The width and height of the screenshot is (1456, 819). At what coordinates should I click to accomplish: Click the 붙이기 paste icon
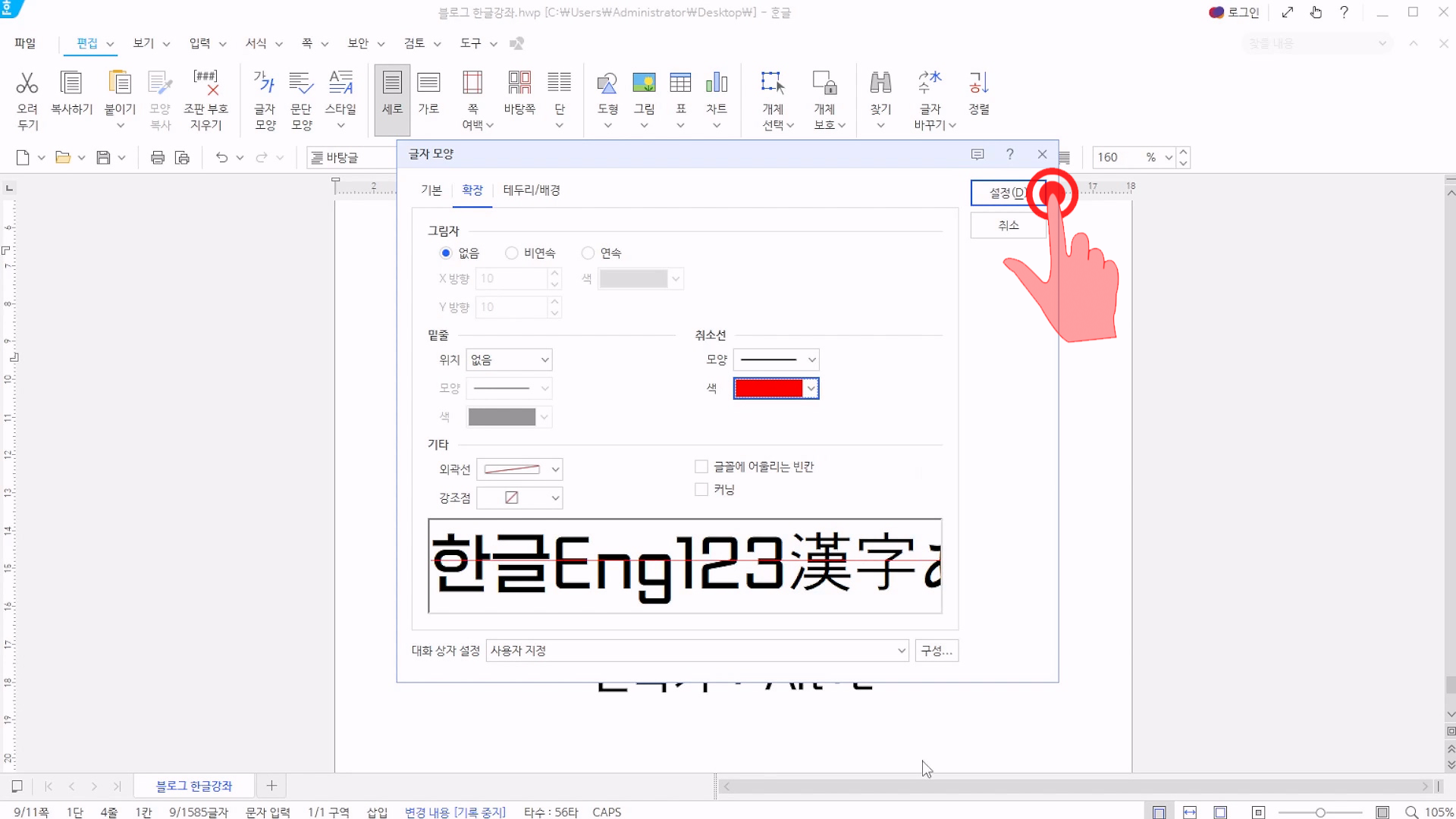(120, 83)
